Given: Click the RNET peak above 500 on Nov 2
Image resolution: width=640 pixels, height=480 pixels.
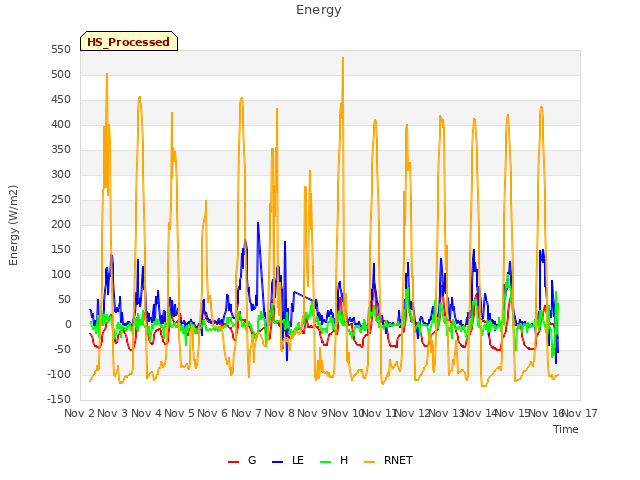Looking at the screenshot, I should [107, 74].
